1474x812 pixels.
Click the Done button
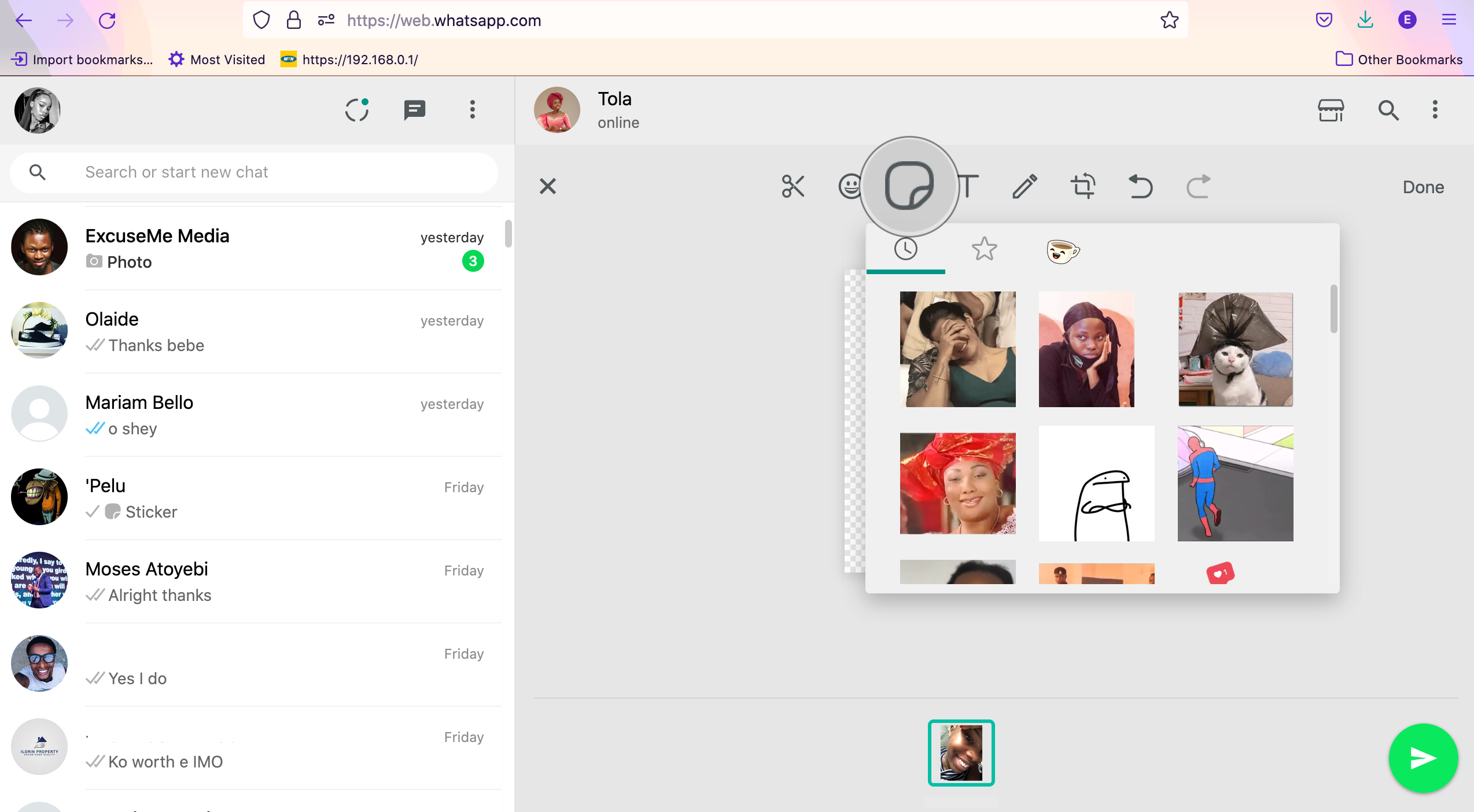[1423, 187]
